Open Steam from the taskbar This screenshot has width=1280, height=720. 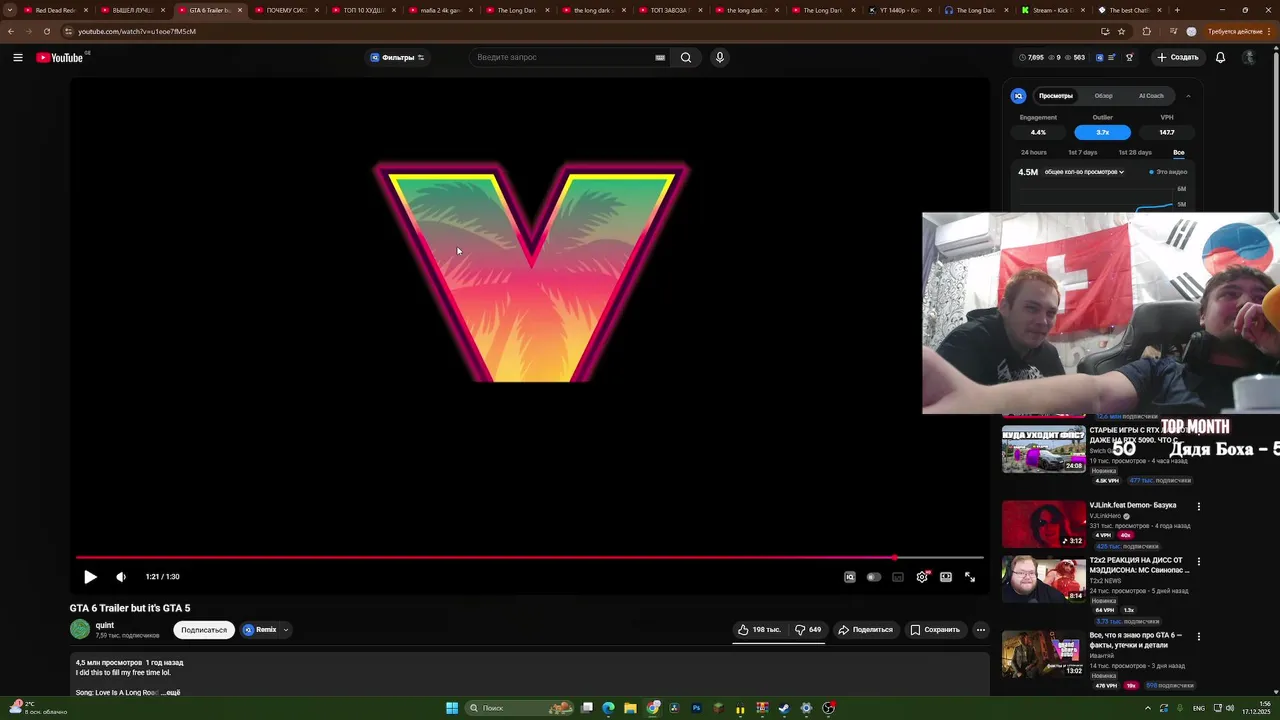784,708
